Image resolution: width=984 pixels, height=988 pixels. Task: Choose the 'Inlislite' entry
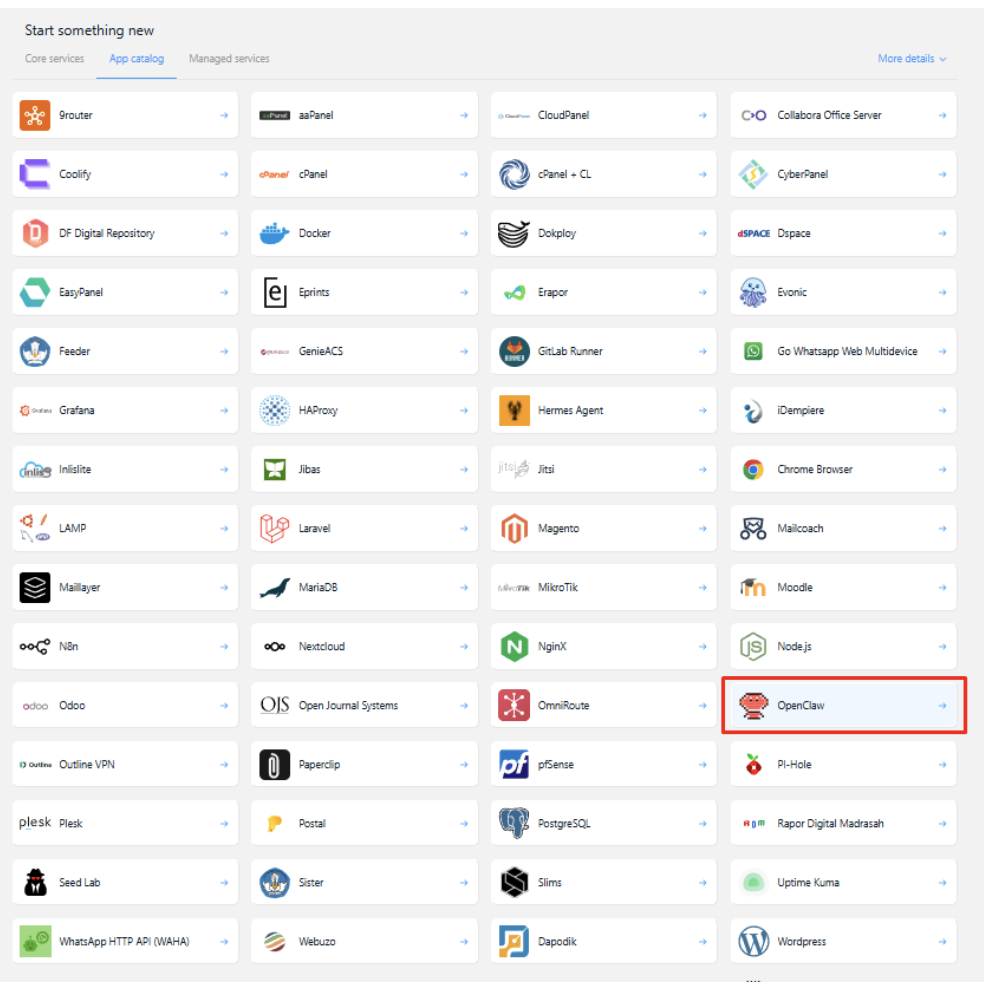pyautogui.click(x=125, y=469)
